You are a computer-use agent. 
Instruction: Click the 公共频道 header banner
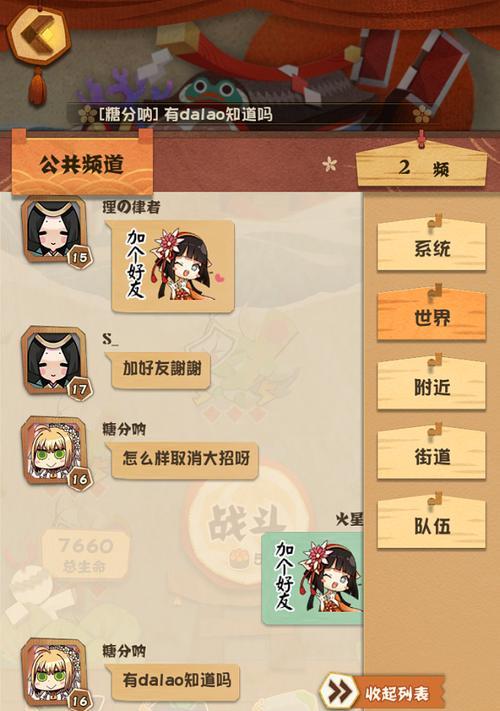(82, 163)
